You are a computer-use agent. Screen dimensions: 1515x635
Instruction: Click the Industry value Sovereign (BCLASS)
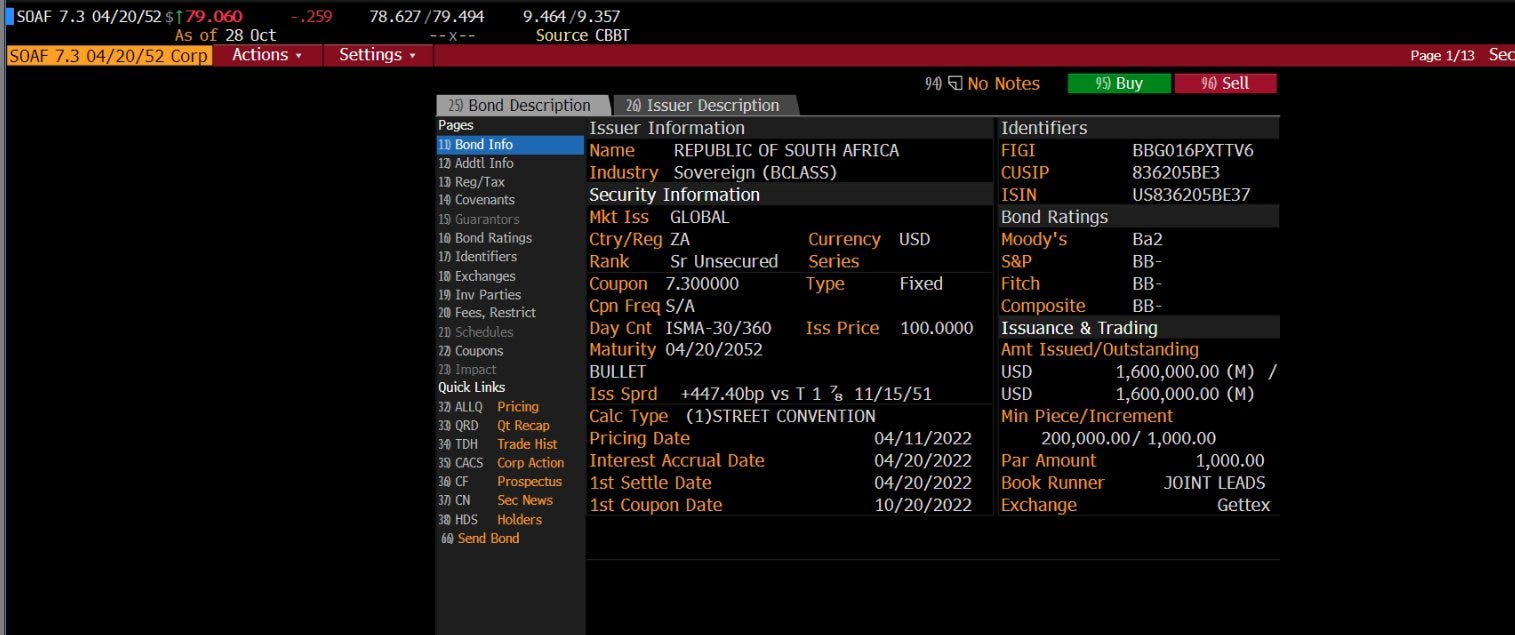coord(755,173)
